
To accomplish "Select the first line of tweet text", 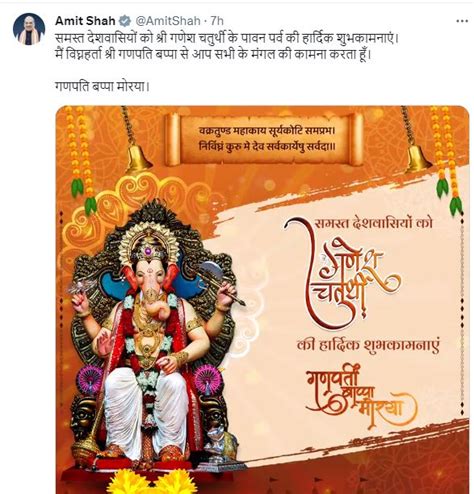I will (227, 38).
